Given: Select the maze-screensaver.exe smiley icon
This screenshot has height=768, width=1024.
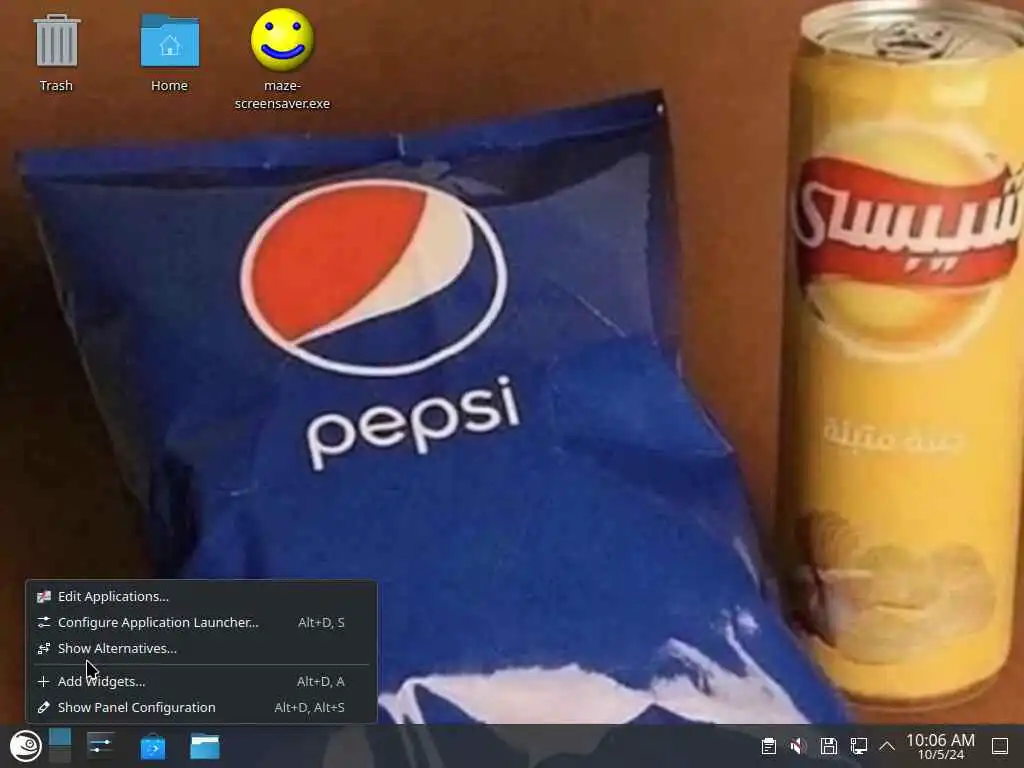Looking at the screenshot, I should tap(282, 39).
